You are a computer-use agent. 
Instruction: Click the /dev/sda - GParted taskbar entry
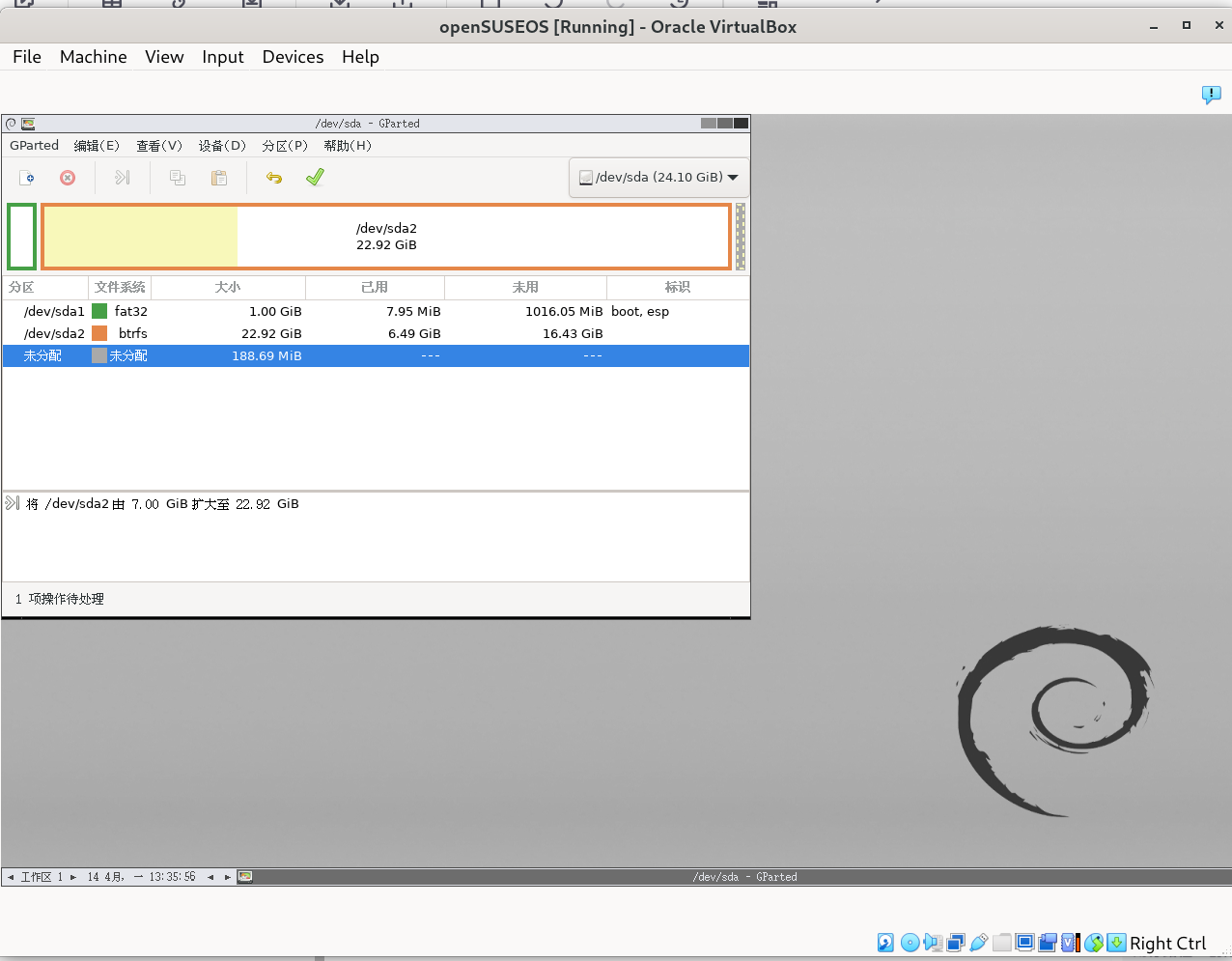click(x=744, y=877)
